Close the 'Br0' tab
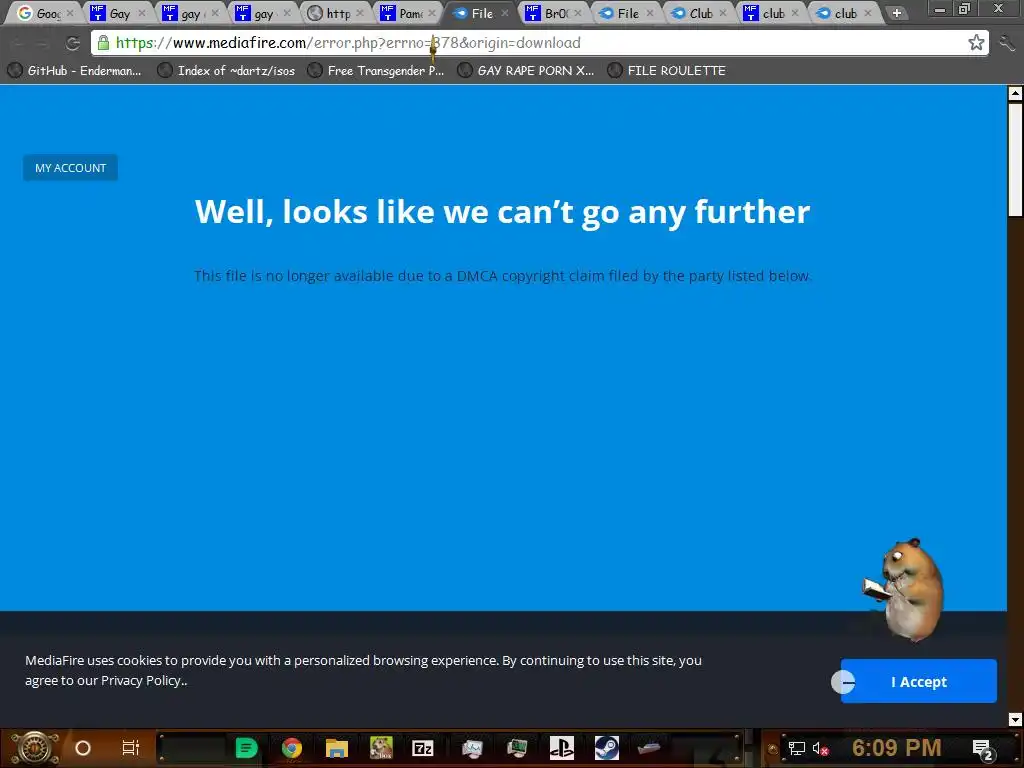 tap(578, 13)
